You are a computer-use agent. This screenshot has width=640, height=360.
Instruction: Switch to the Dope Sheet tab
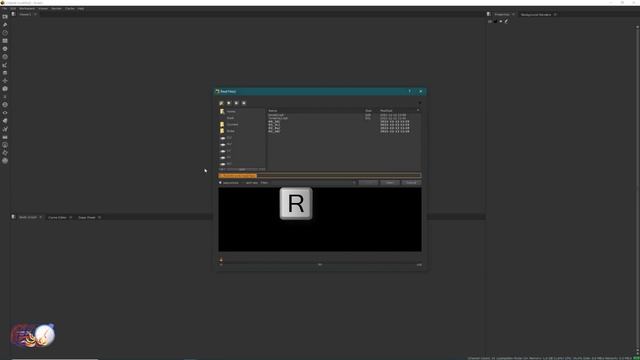(x=87, y=218)
